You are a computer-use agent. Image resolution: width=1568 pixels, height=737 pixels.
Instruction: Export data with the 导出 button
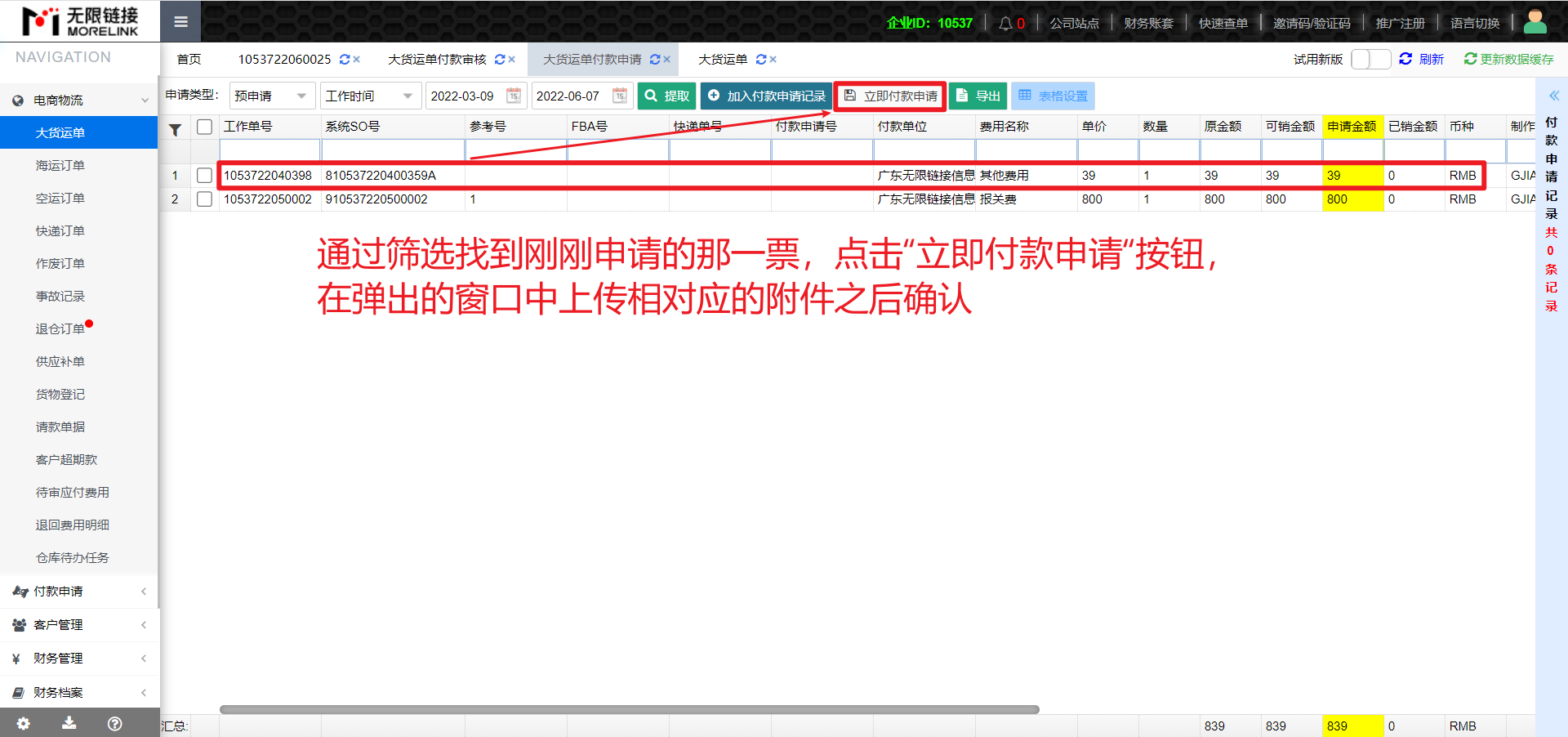tap(978, 96)
